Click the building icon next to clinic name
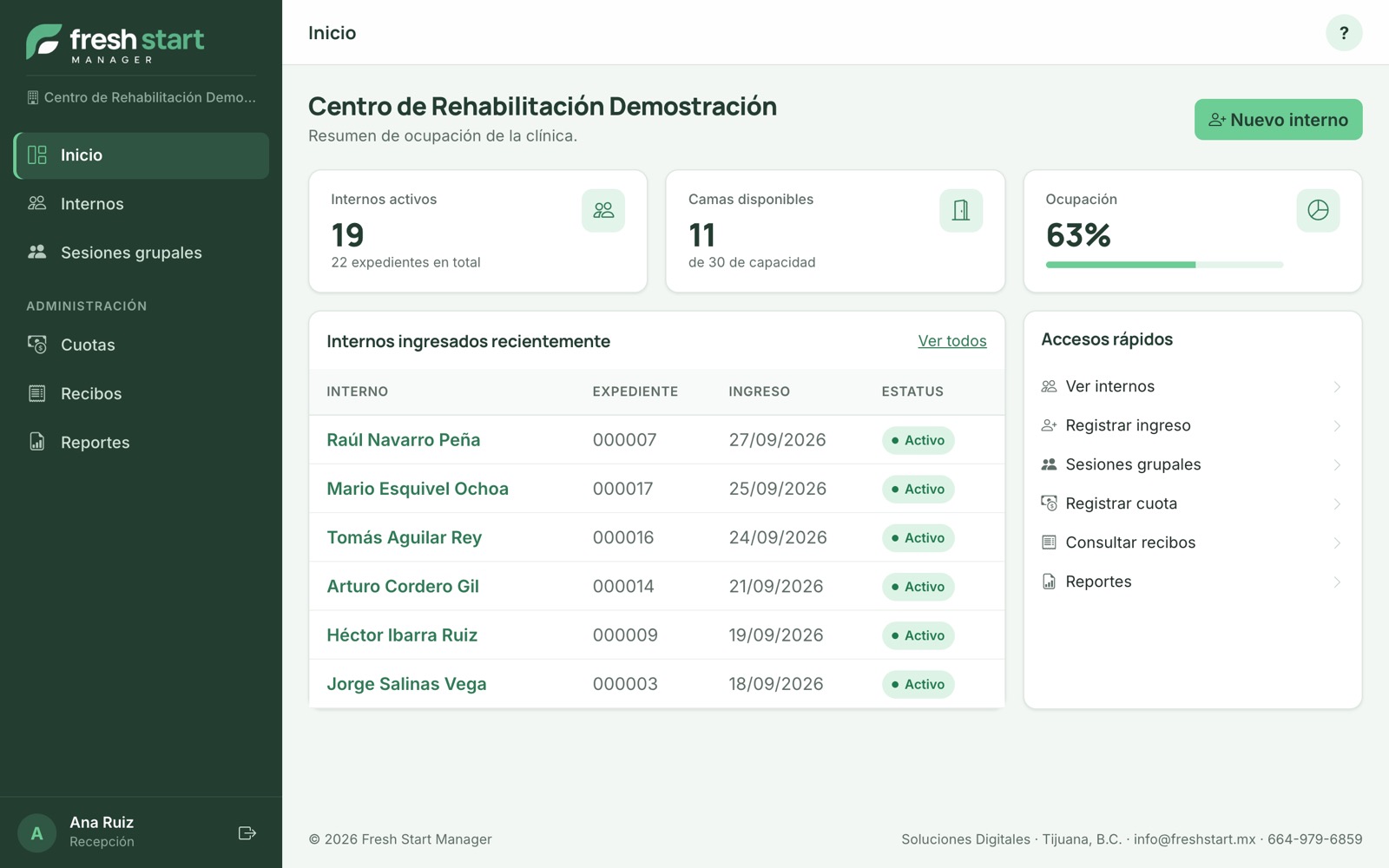The image size is (1389, 868). 33,97
